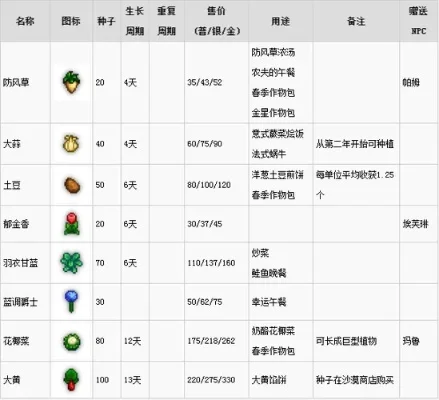Click seed price 50 for 土豆
Image resolution: width=439 pixels, height=400 pixels.
[100, 185]
